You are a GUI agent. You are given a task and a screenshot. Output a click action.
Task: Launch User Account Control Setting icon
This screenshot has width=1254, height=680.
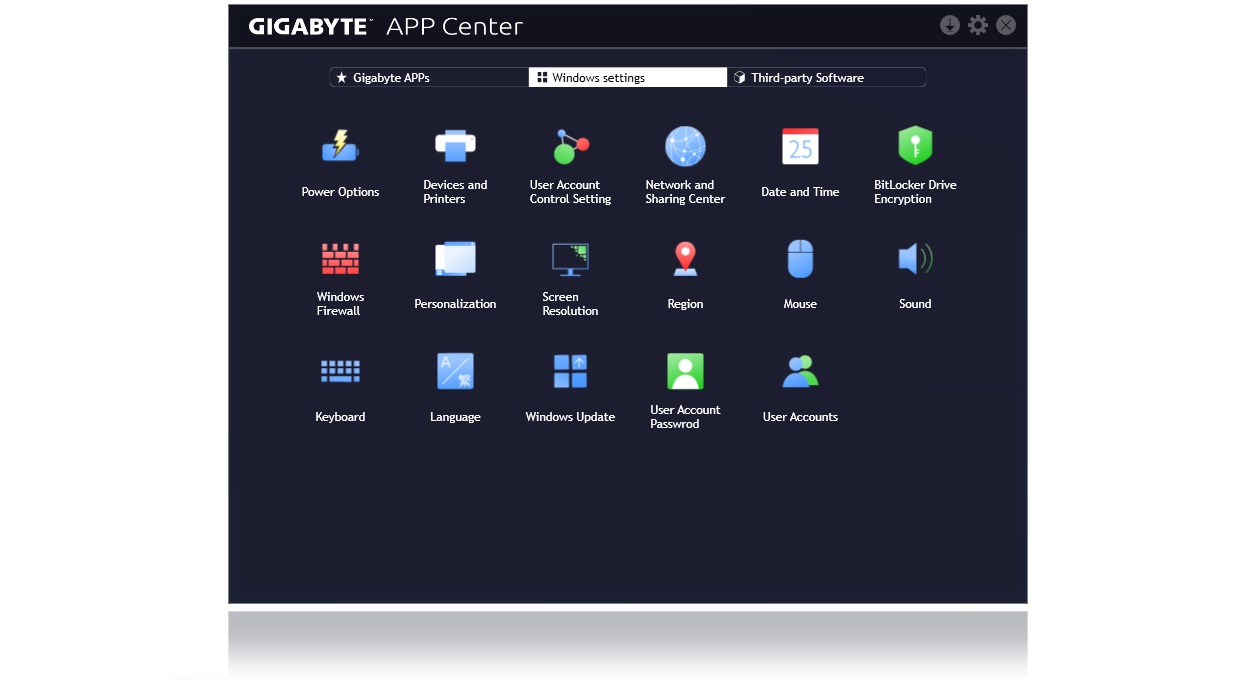click(570, 147)
